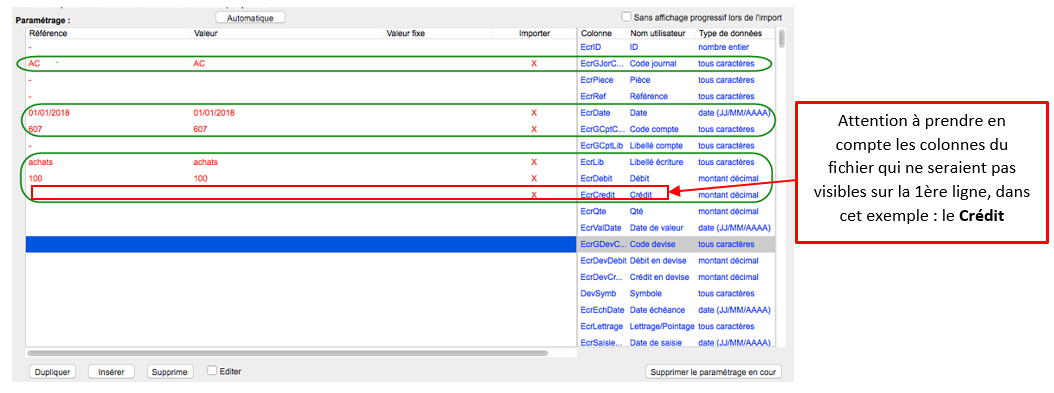Click 01/01/2018 in the Valeur column
The width and height of the screenshot is (1054, 393).
point(214,113)
